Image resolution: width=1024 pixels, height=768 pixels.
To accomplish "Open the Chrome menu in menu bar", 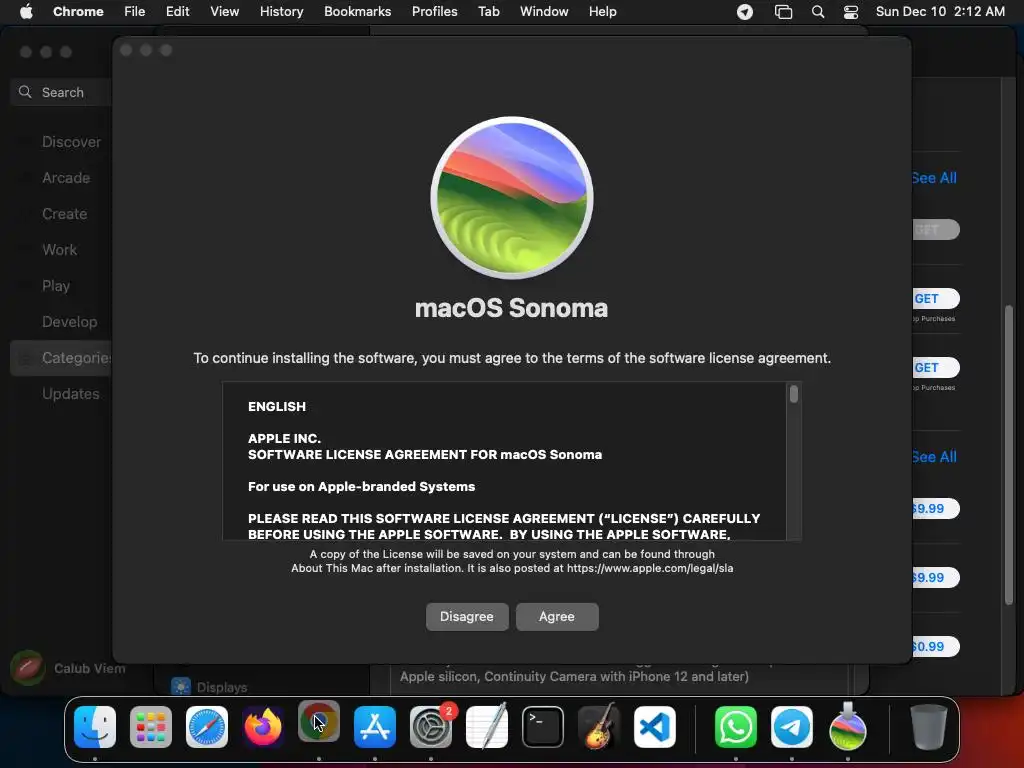I will coord(78,11).
